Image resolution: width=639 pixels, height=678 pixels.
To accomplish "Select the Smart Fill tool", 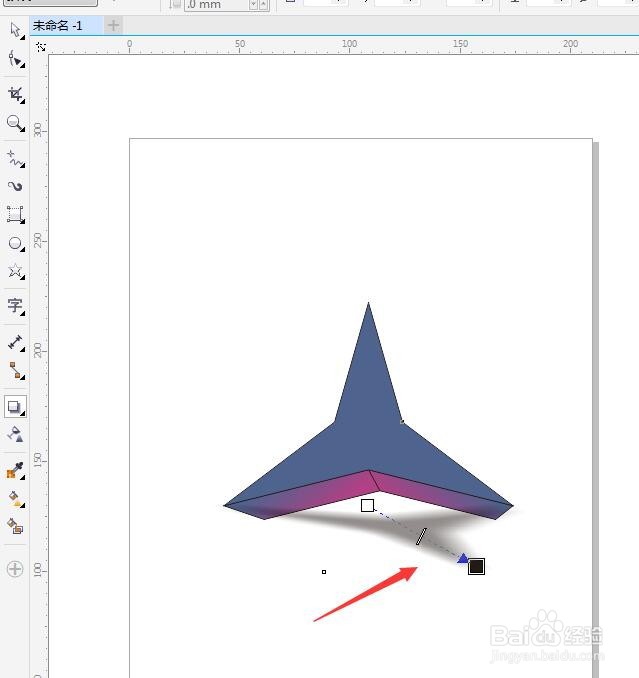I will [x=16, y=526].
